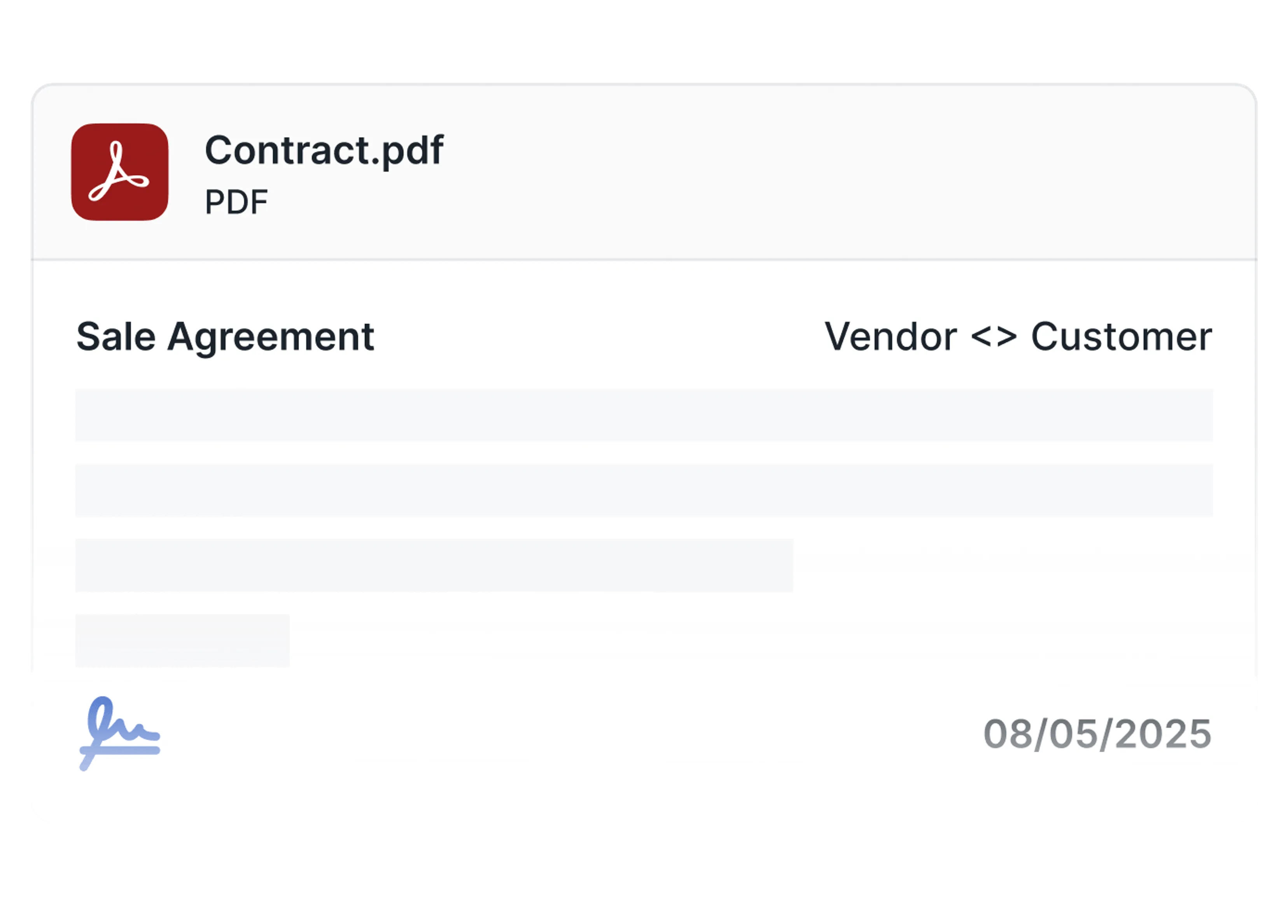Select the Sale Agreement heading
Image resolution: width=1288 pixels, height=924 pixels.
click(x=225, y=338)
